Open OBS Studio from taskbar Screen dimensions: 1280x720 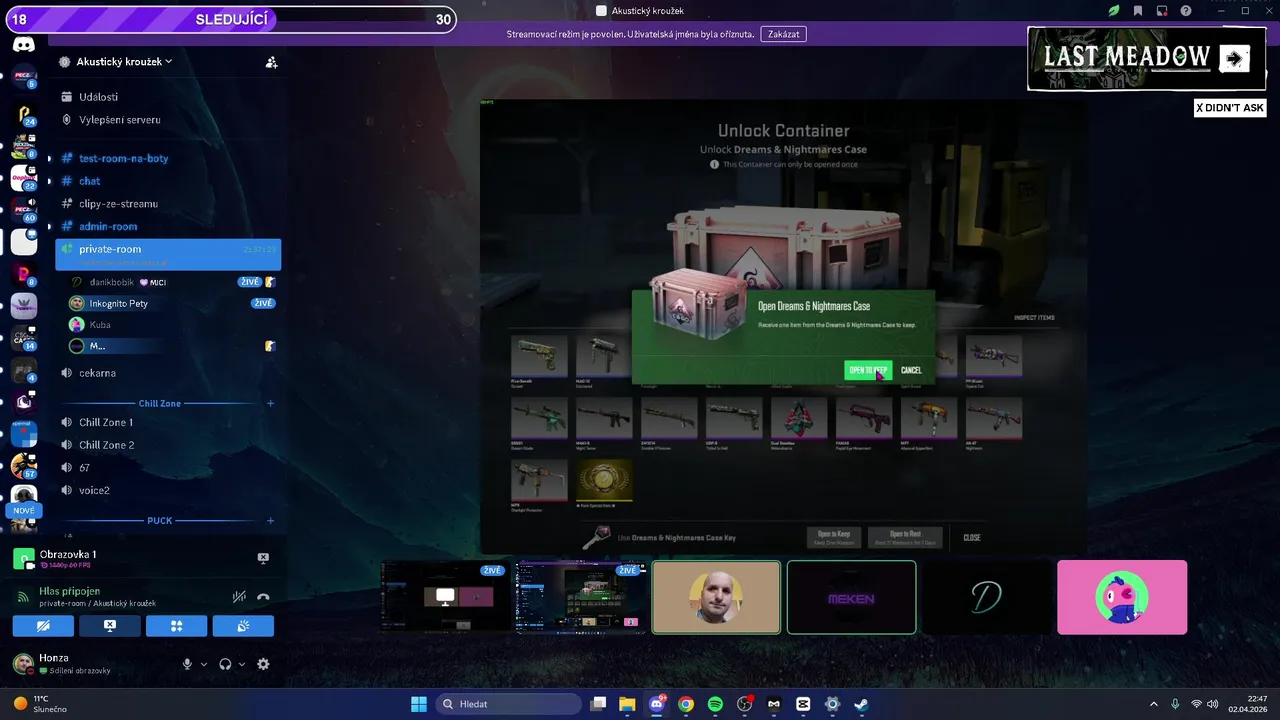[744, 704]
